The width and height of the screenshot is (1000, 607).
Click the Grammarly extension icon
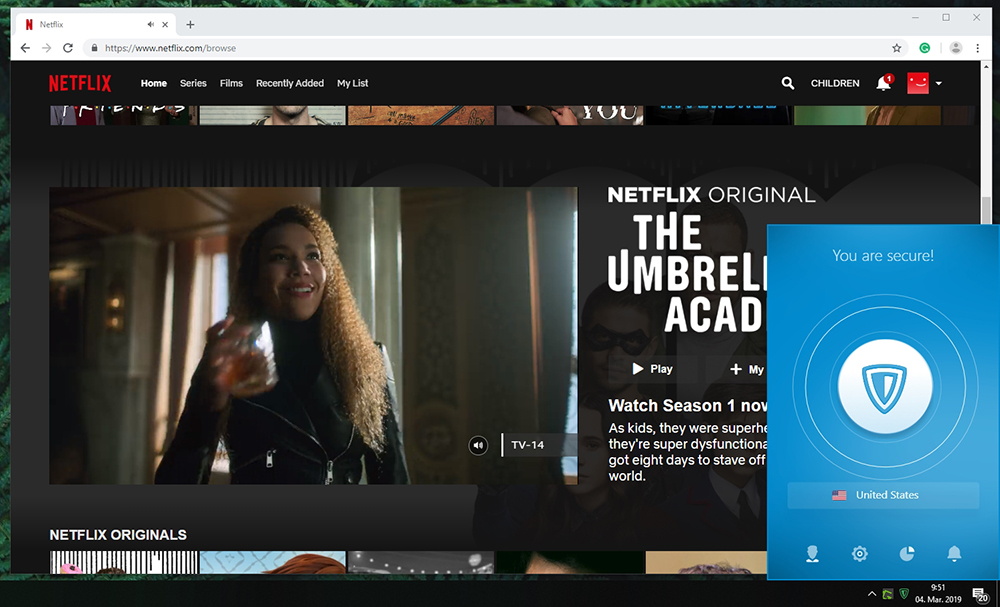[925, 48]
